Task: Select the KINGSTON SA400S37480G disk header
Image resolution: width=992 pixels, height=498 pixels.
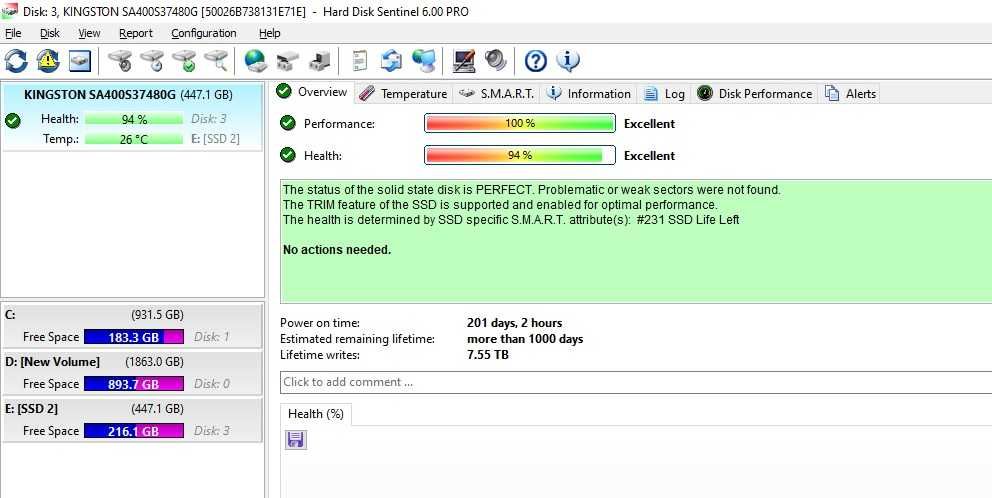Action: pos(128,95)
